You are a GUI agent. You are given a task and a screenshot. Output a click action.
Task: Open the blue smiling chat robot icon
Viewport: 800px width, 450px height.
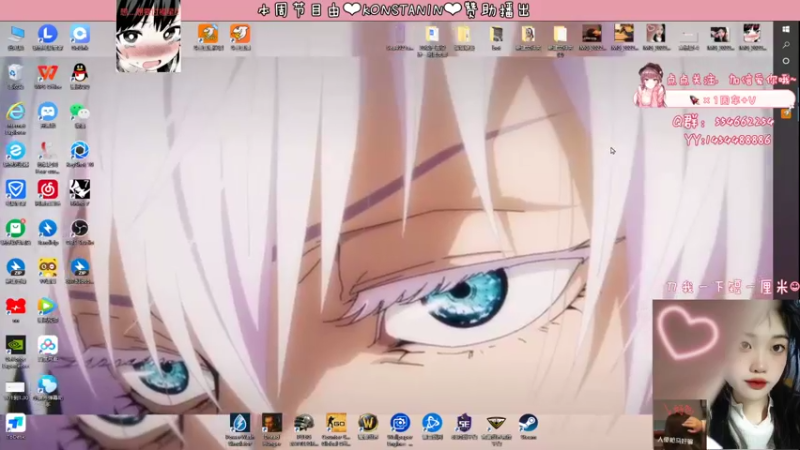tap(47, 112)
